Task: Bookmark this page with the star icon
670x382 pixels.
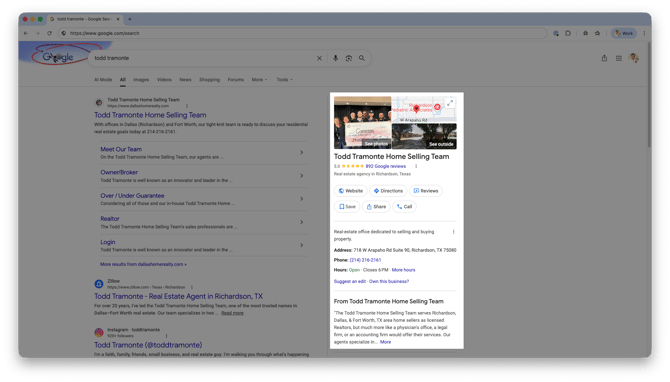Action: pos(597,33)
